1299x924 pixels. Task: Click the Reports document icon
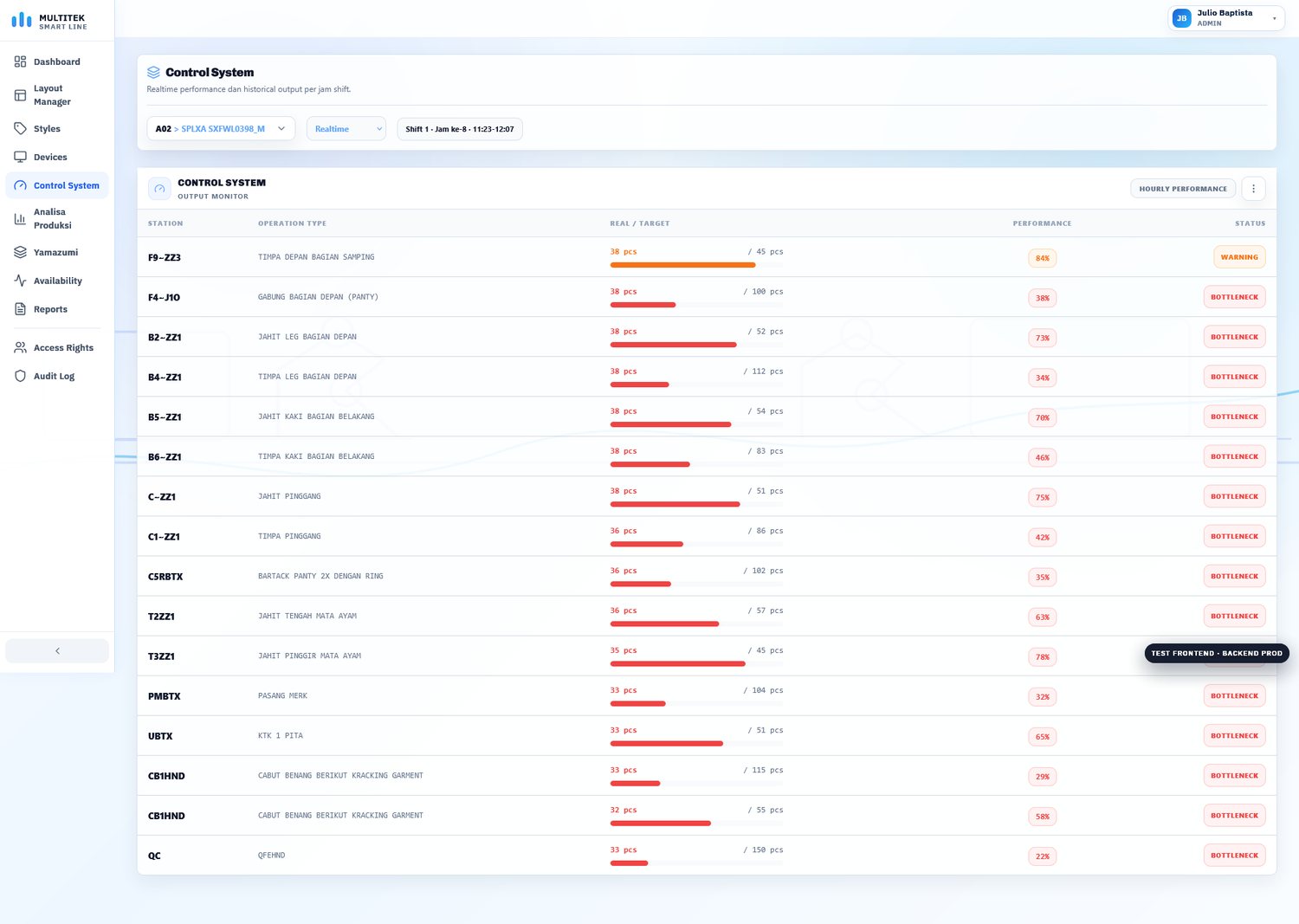20,309
